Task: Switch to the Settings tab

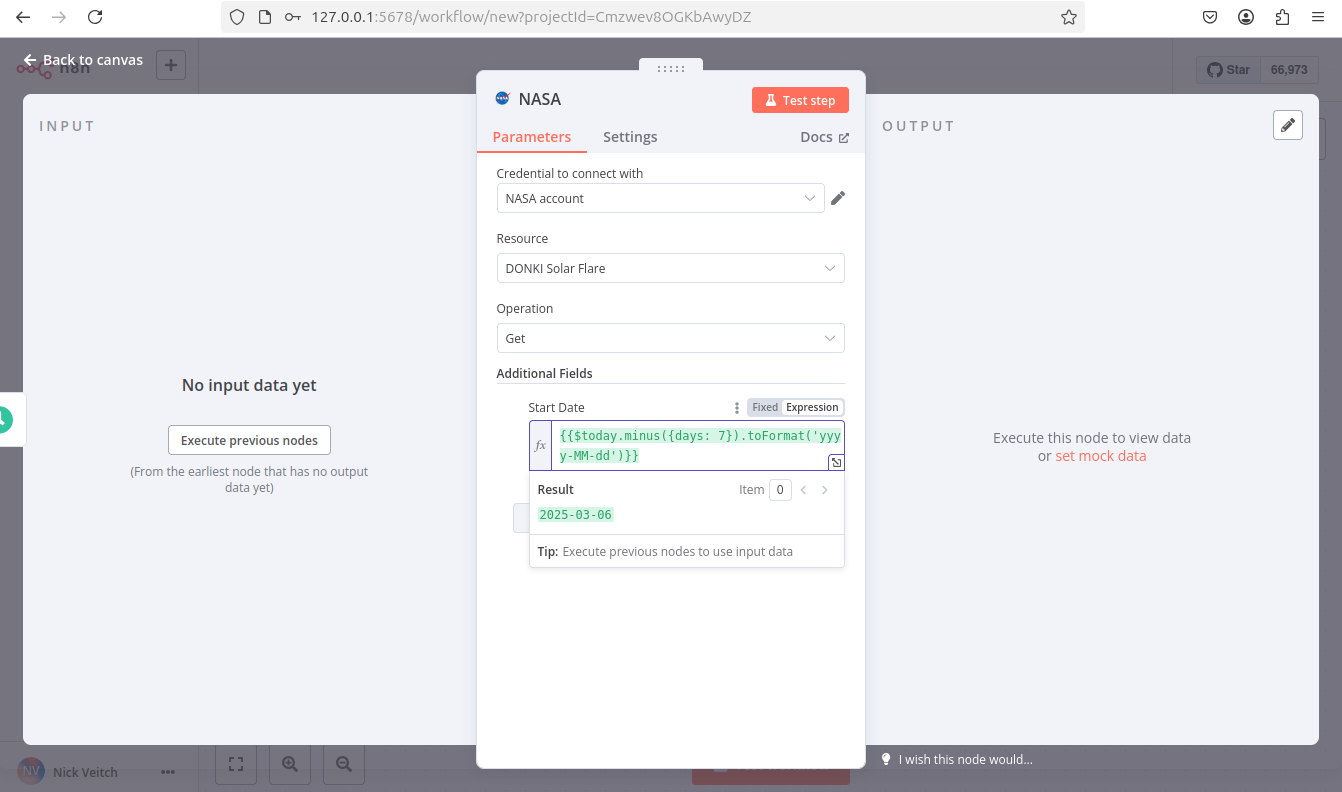Action: coord(630,137)
